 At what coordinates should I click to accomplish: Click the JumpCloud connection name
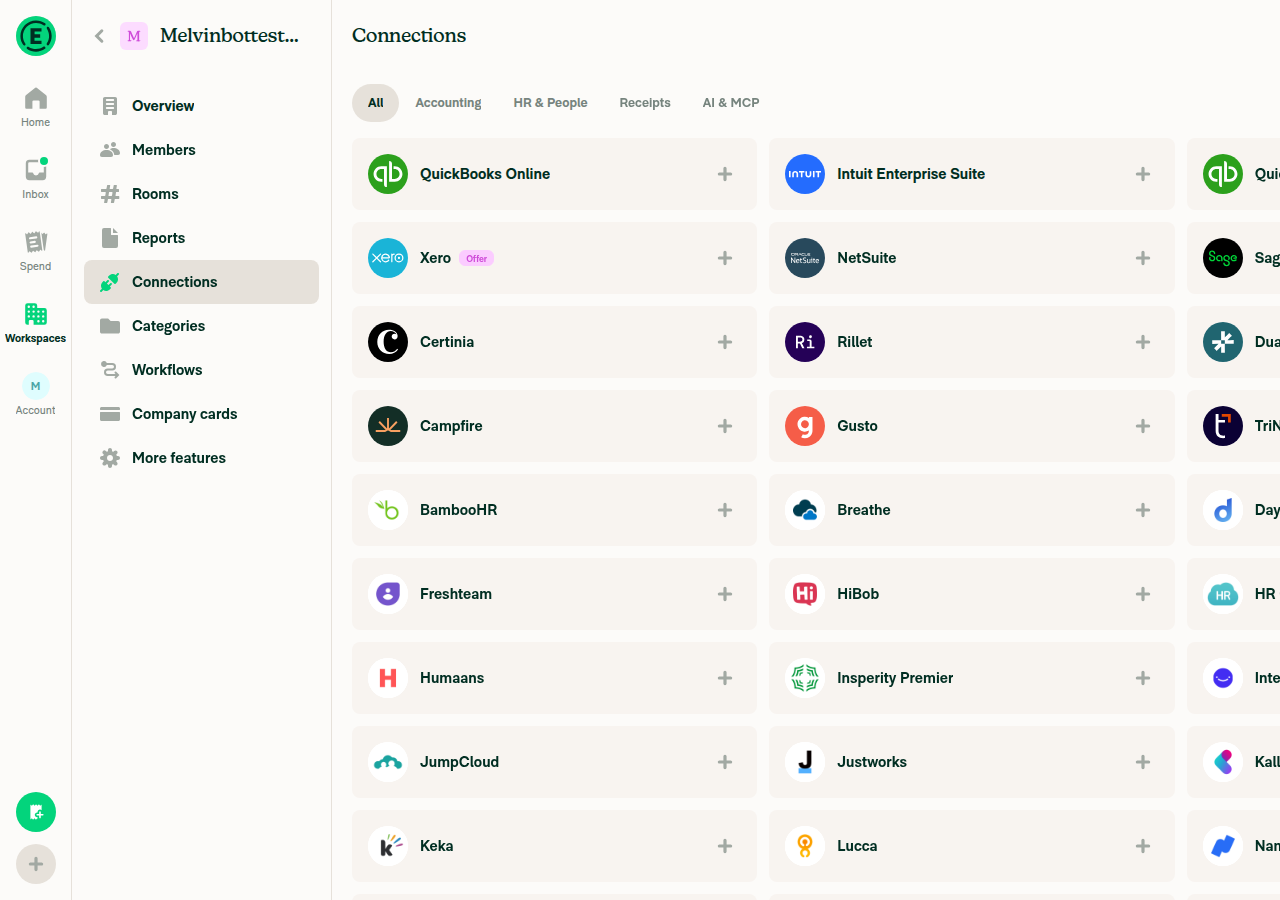459,762
